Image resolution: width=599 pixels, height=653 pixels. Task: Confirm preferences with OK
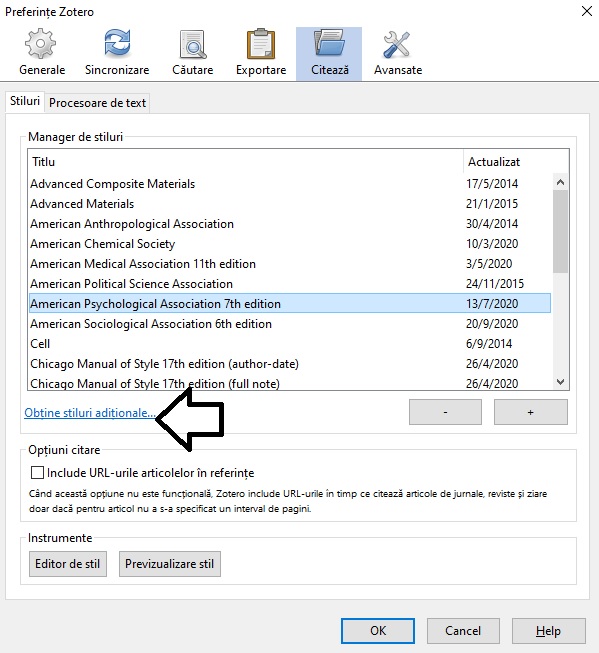point(378,631)
